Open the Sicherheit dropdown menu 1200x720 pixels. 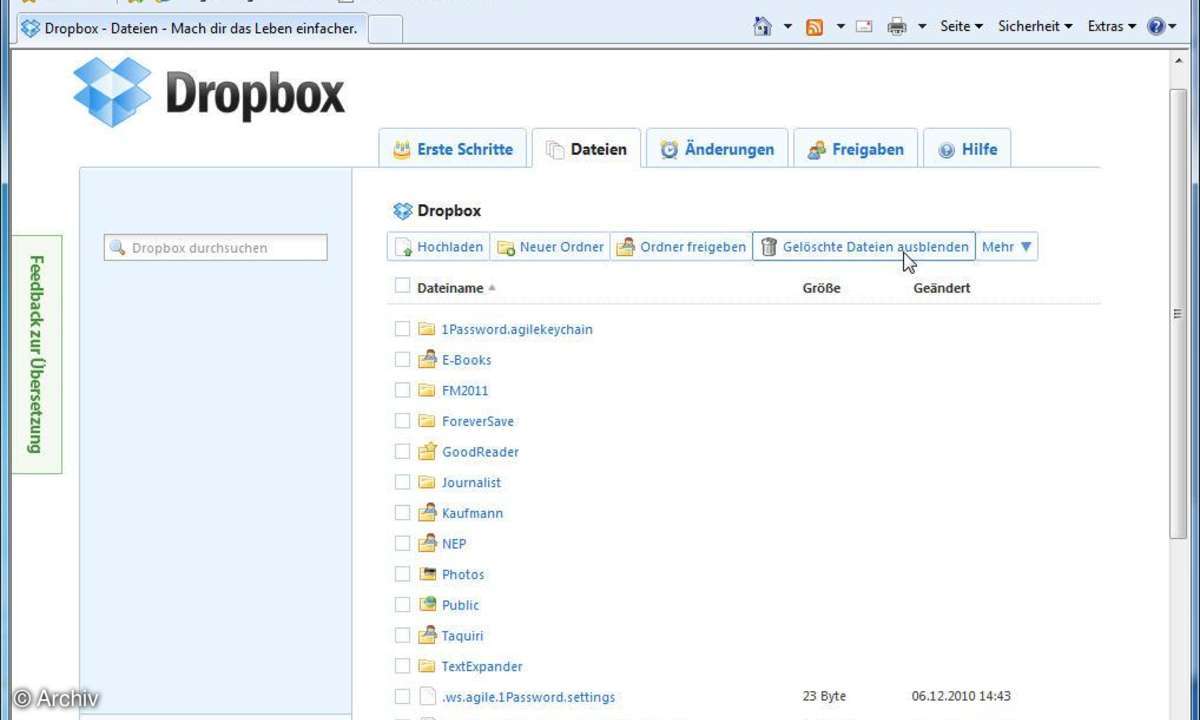[x=1035, y=27]
